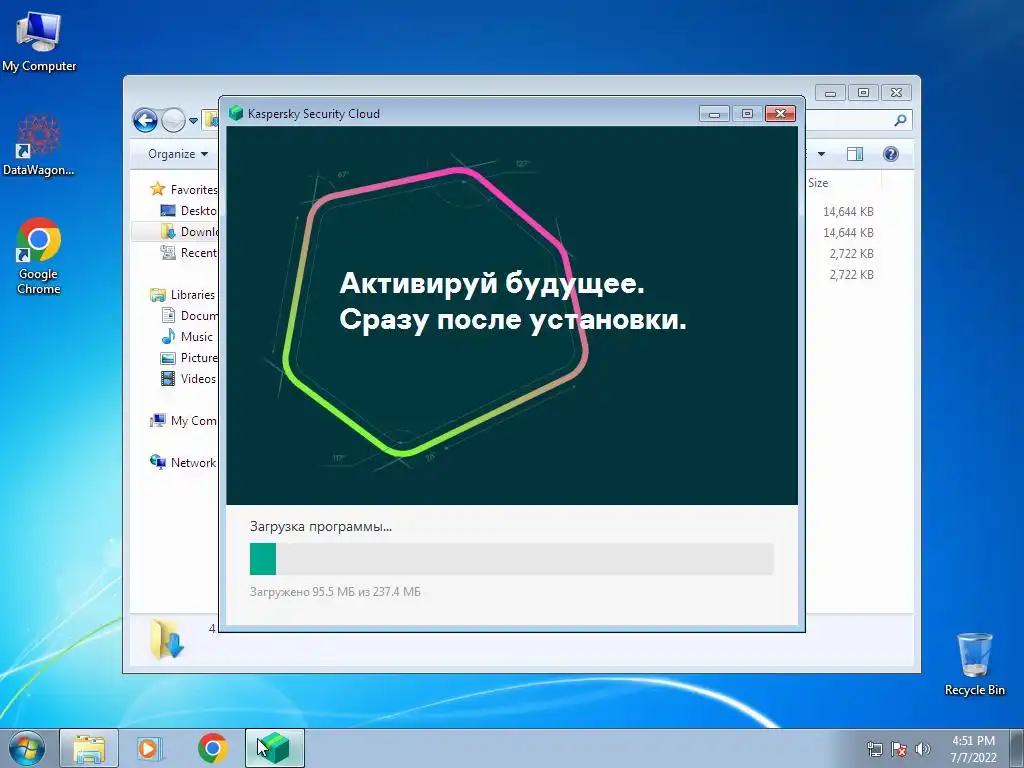Close the Kaspersky Security Cloud installer

click(x=780, y=114)
